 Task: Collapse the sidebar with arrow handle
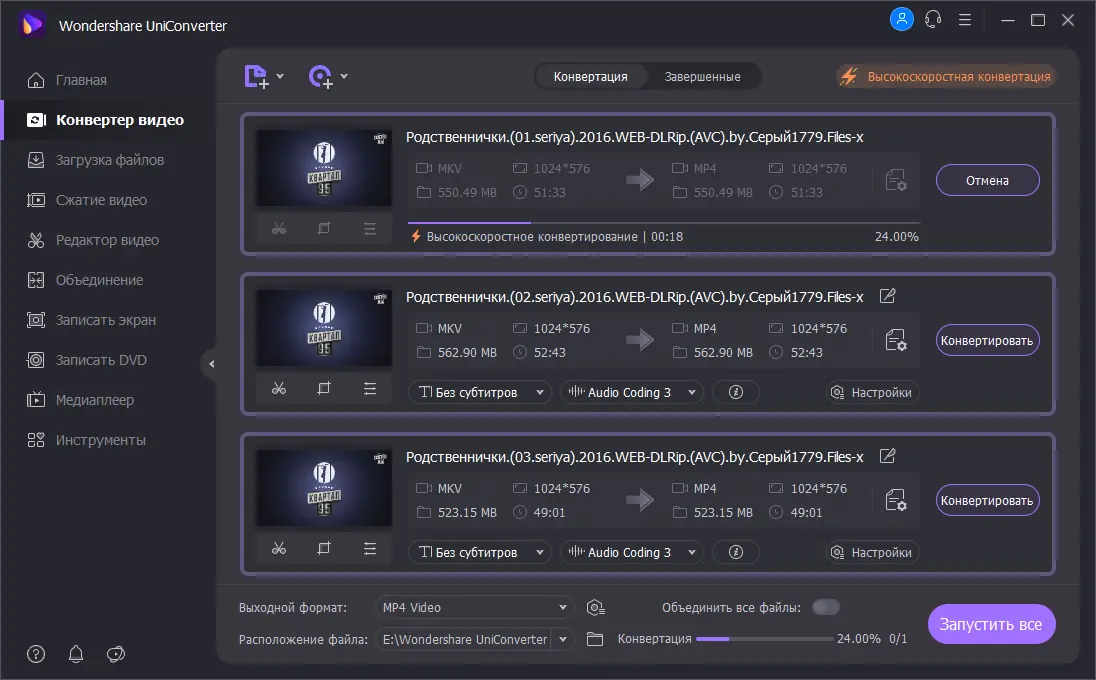click(211, 363)
